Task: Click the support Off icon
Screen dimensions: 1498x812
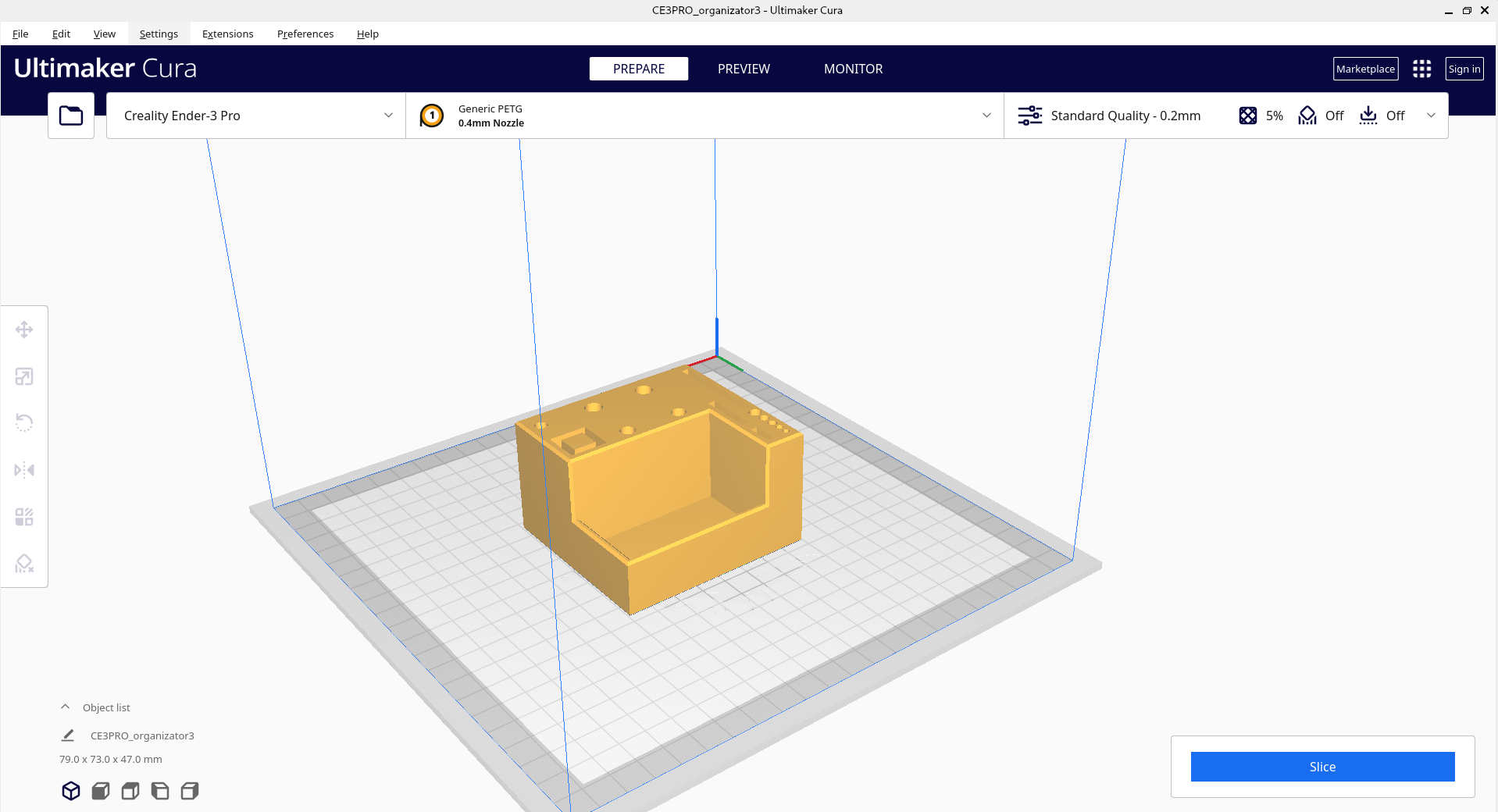Action: coord(1307,116)
